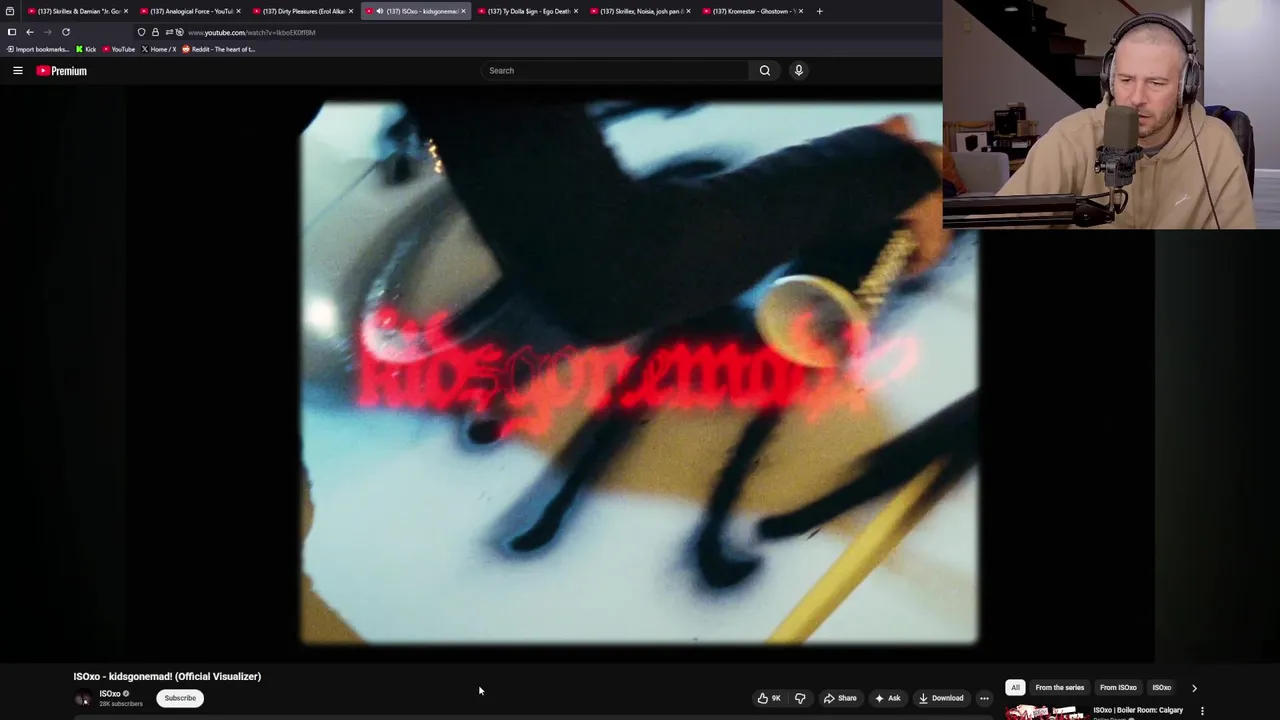Open the Reddit bookmark
The height and width of the screenshot is (720, 1280).
(x=218, y=49)
